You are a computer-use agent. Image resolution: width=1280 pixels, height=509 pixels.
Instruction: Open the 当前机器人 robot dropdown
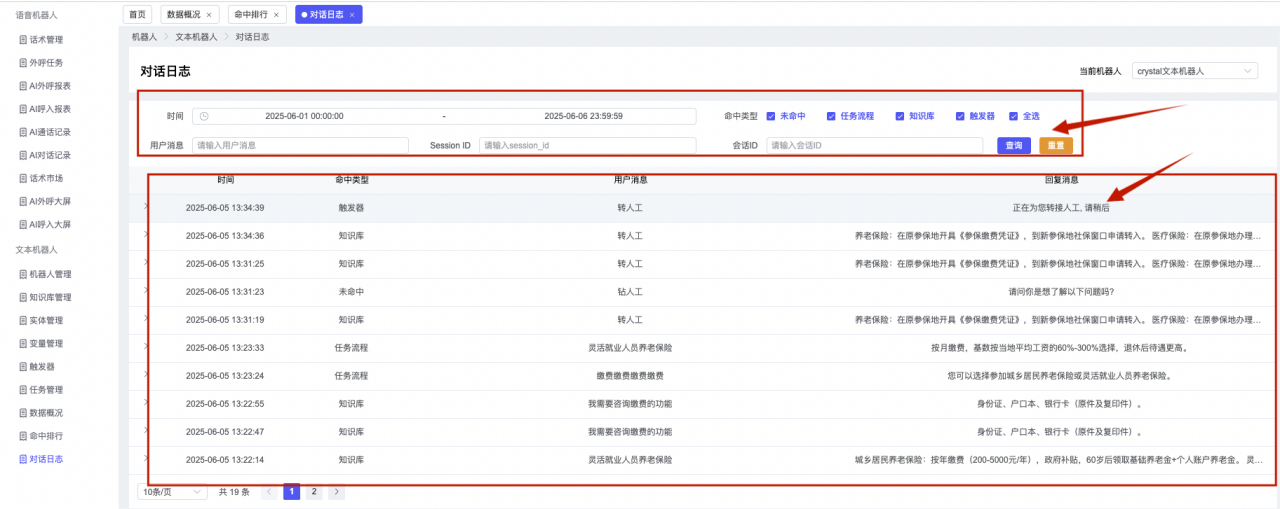(x=1194, y=71)
